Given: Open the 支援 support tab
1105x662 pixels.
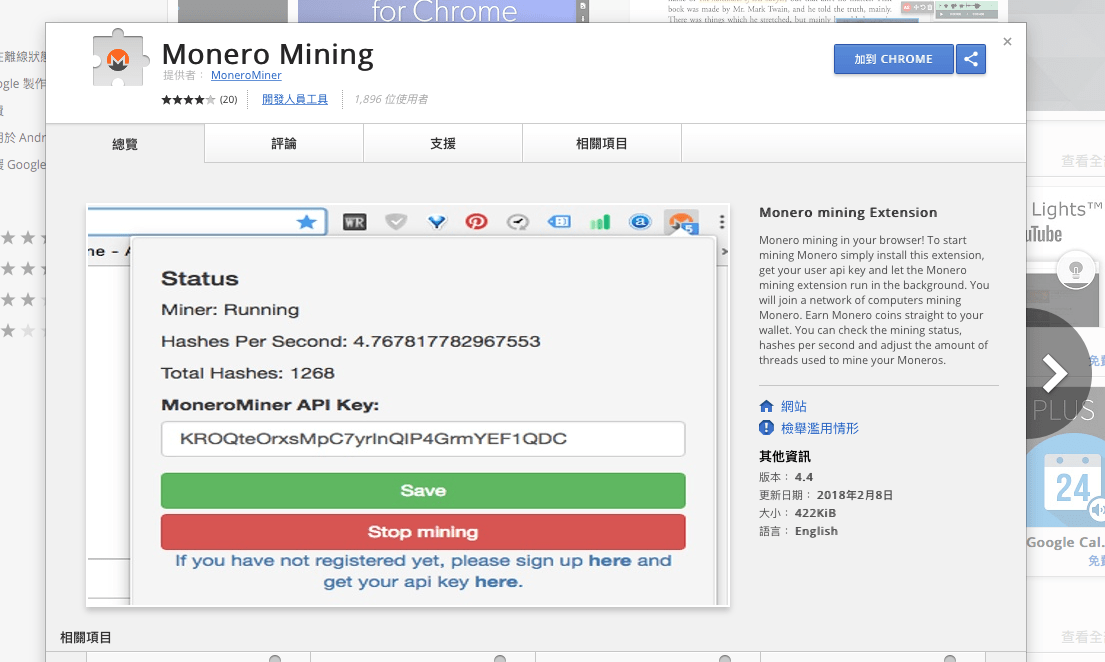Looking at the screenshot, I should [x=443, y=144].
